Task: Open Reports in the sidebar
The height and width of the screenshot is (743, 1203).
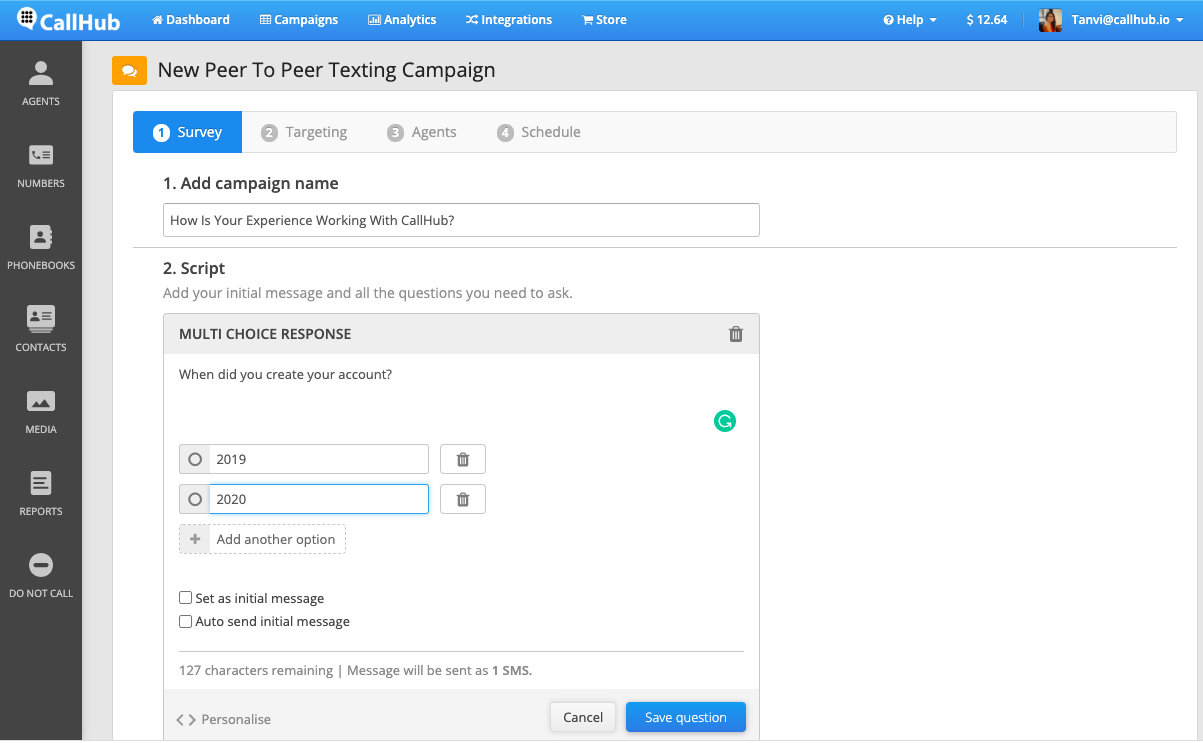Action: point(41,492)
